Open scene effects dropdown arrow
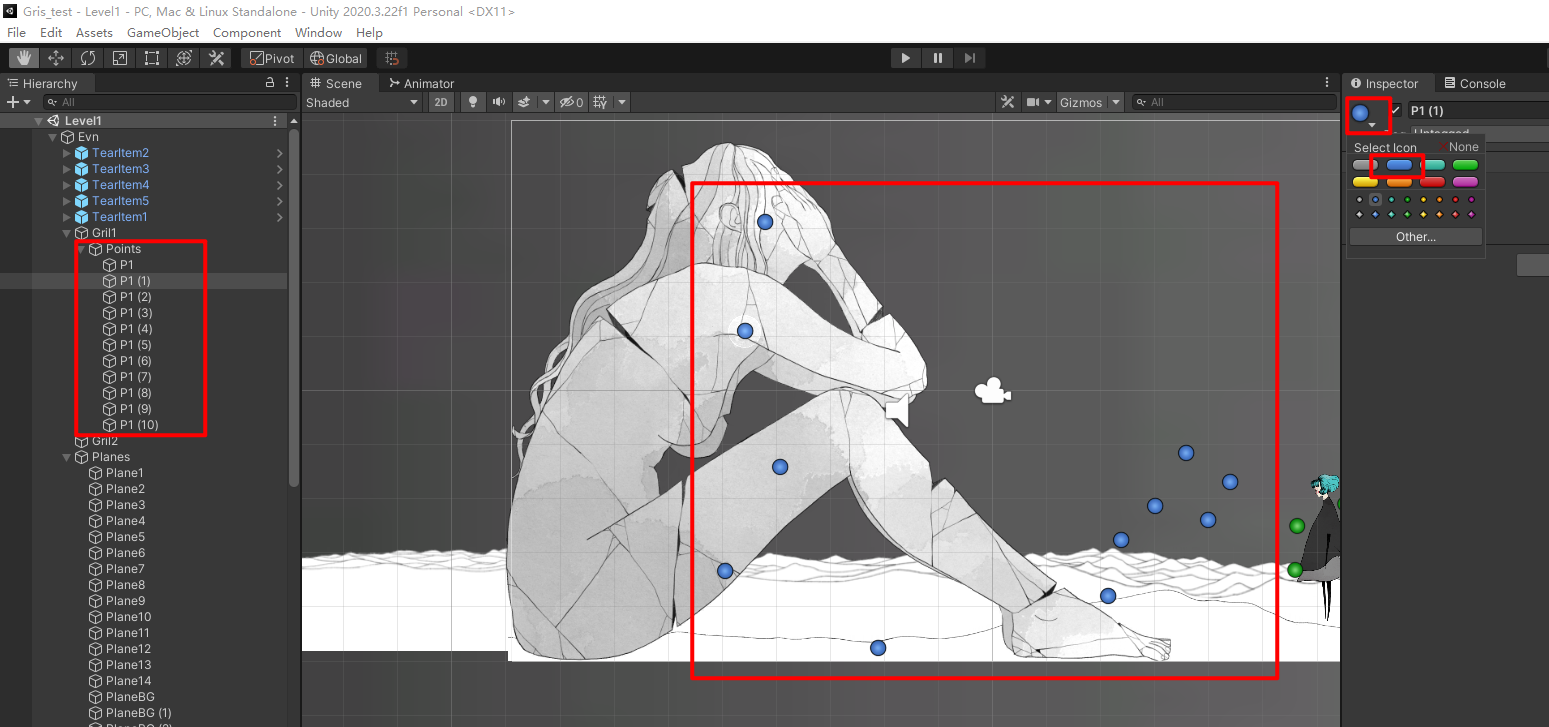1549x727 pixels. (546, 102)
